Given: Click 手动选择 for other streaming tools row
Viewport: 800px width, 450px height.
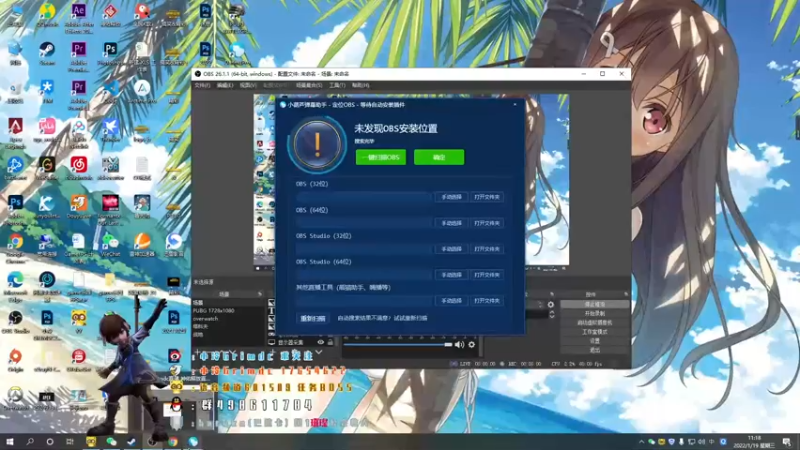Looking at the screenshot, I should click(x=452, y=301).
